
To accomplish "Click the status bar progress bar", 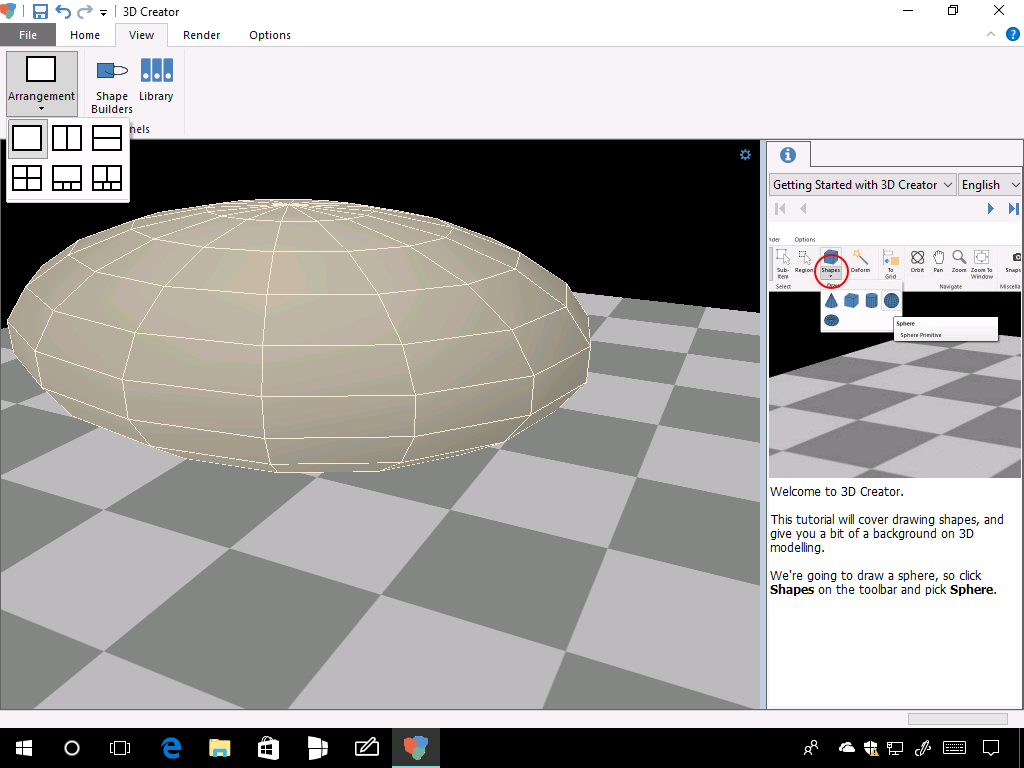I will point(957,719).
